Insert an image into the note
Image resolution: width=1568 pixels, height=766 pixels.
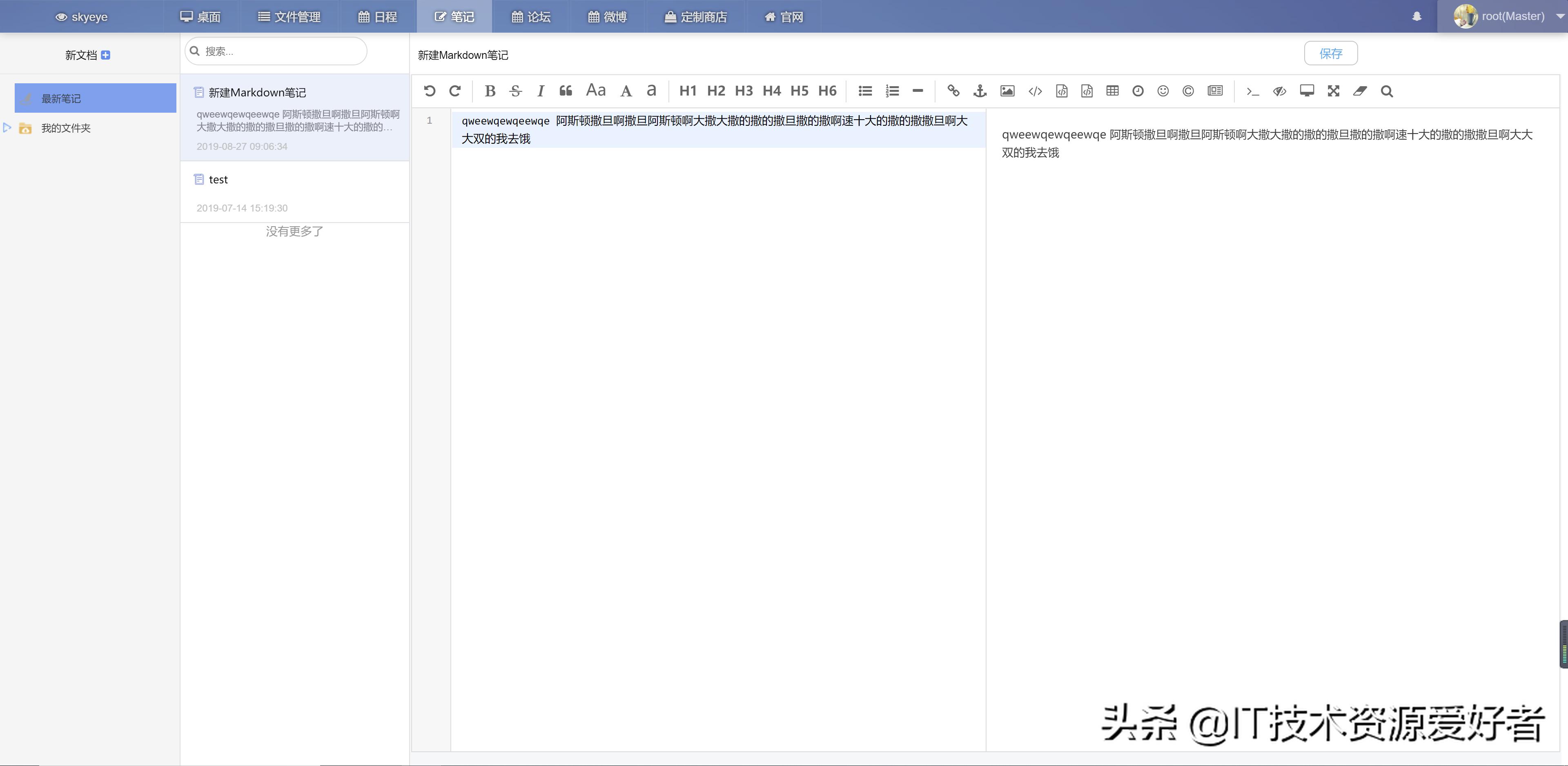[1007, 91]
